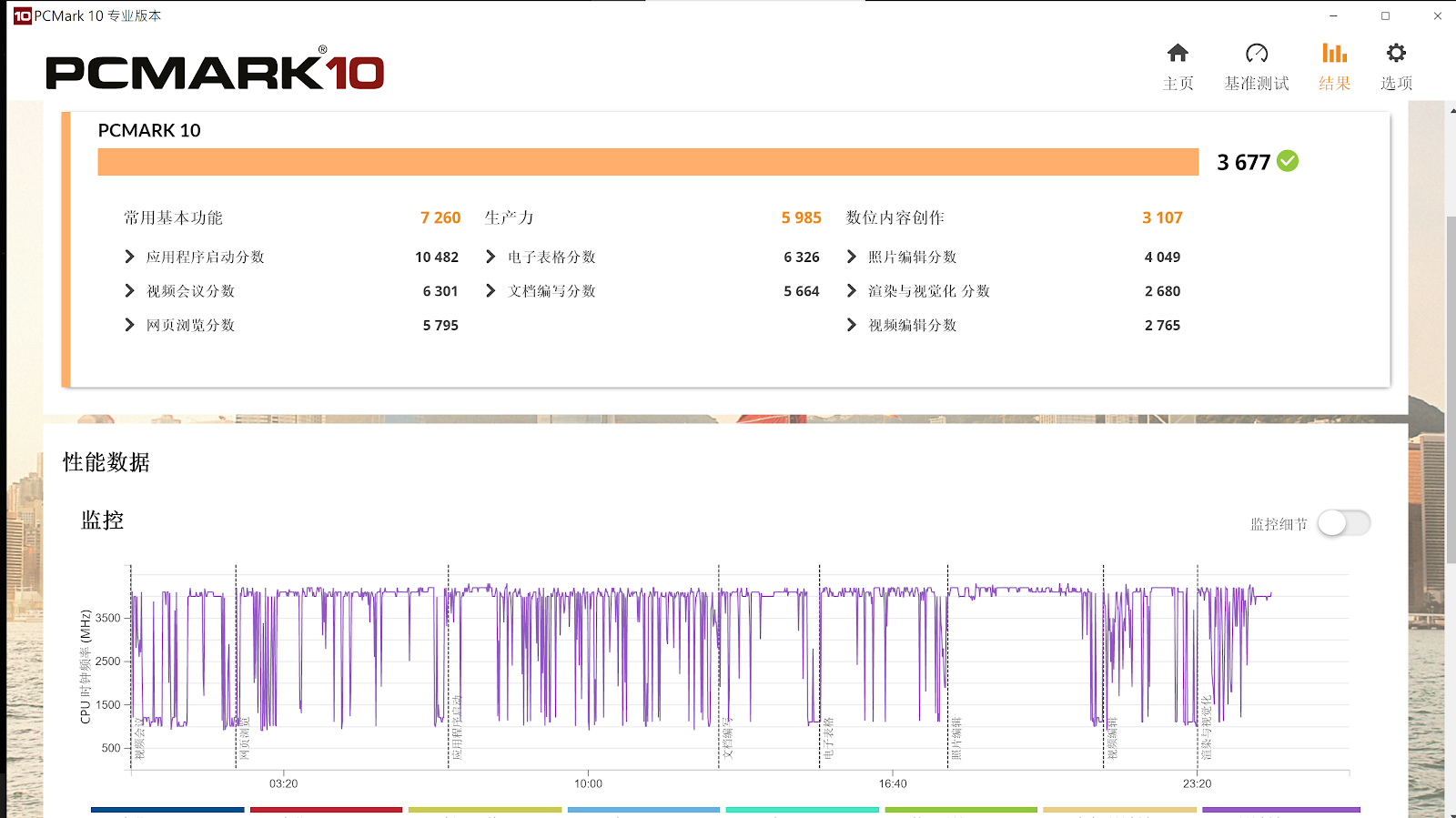Click the 视频会议 marker in the chart
Screen dimensions: 1456x818
point(139,738)
